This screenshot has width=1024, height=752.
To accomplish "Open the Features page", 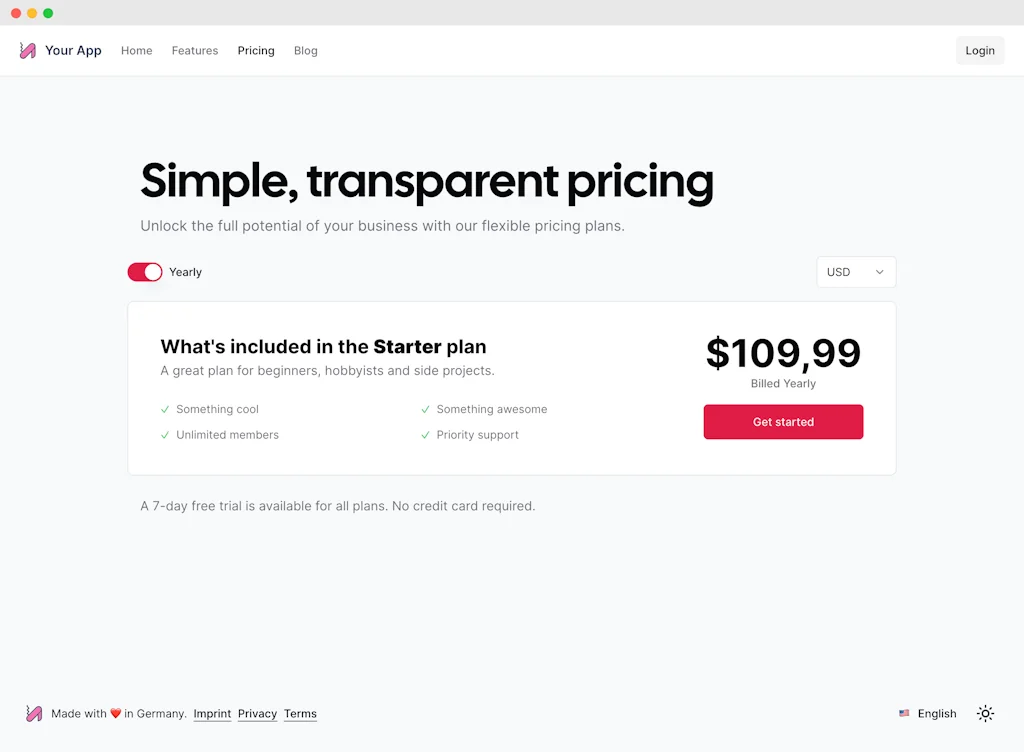I will pos(195,50).
